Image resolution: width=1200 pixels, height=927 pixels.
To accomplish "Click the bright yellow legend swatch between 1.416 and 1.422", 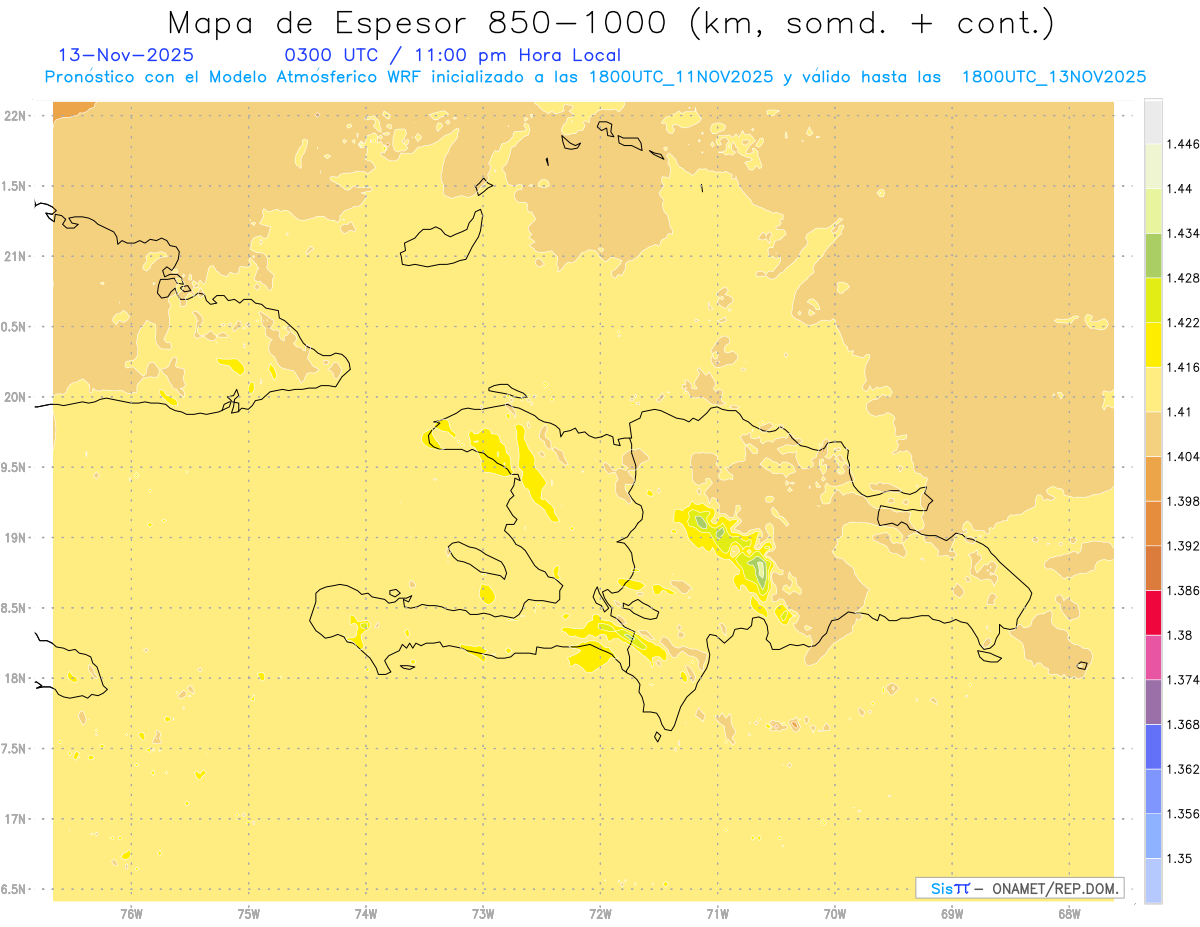I will click(1153, 344).
